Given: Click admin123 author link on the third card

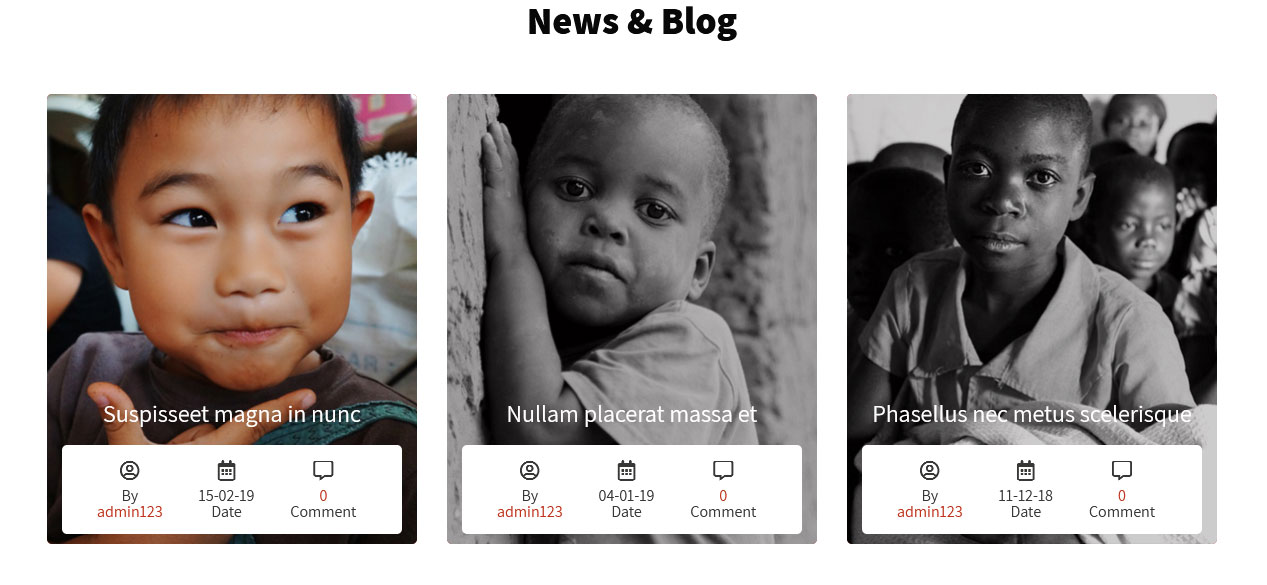Looking at the screenshot, I should click(930, 512).
